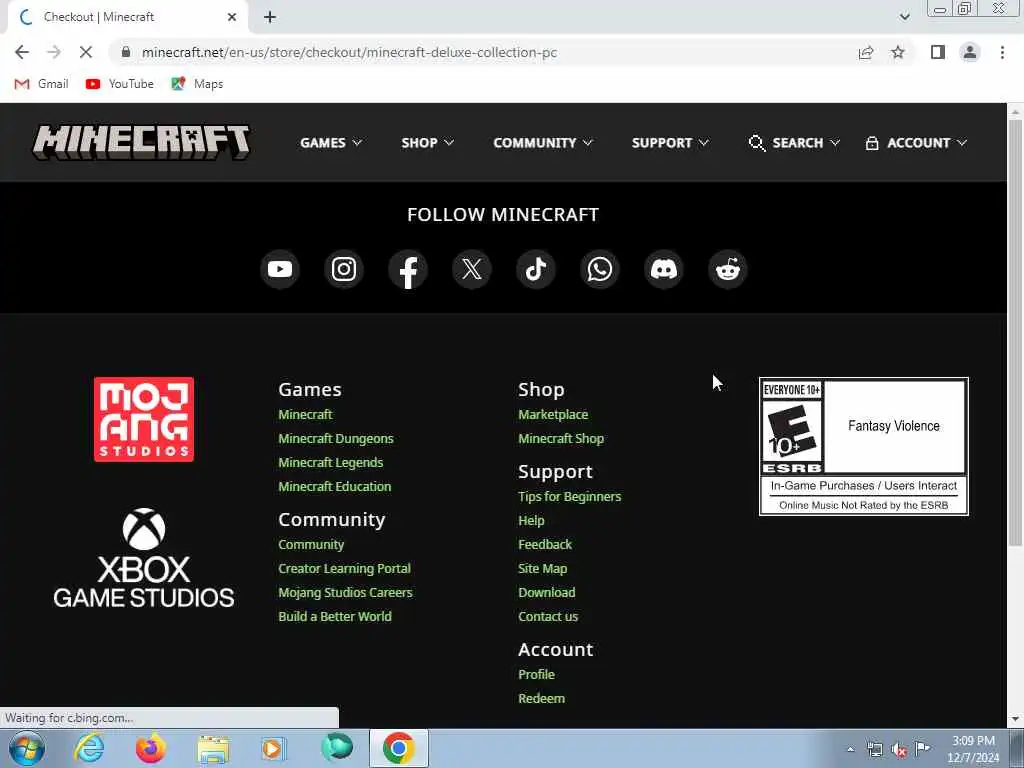Open the Help footer link

coord(531,520)
